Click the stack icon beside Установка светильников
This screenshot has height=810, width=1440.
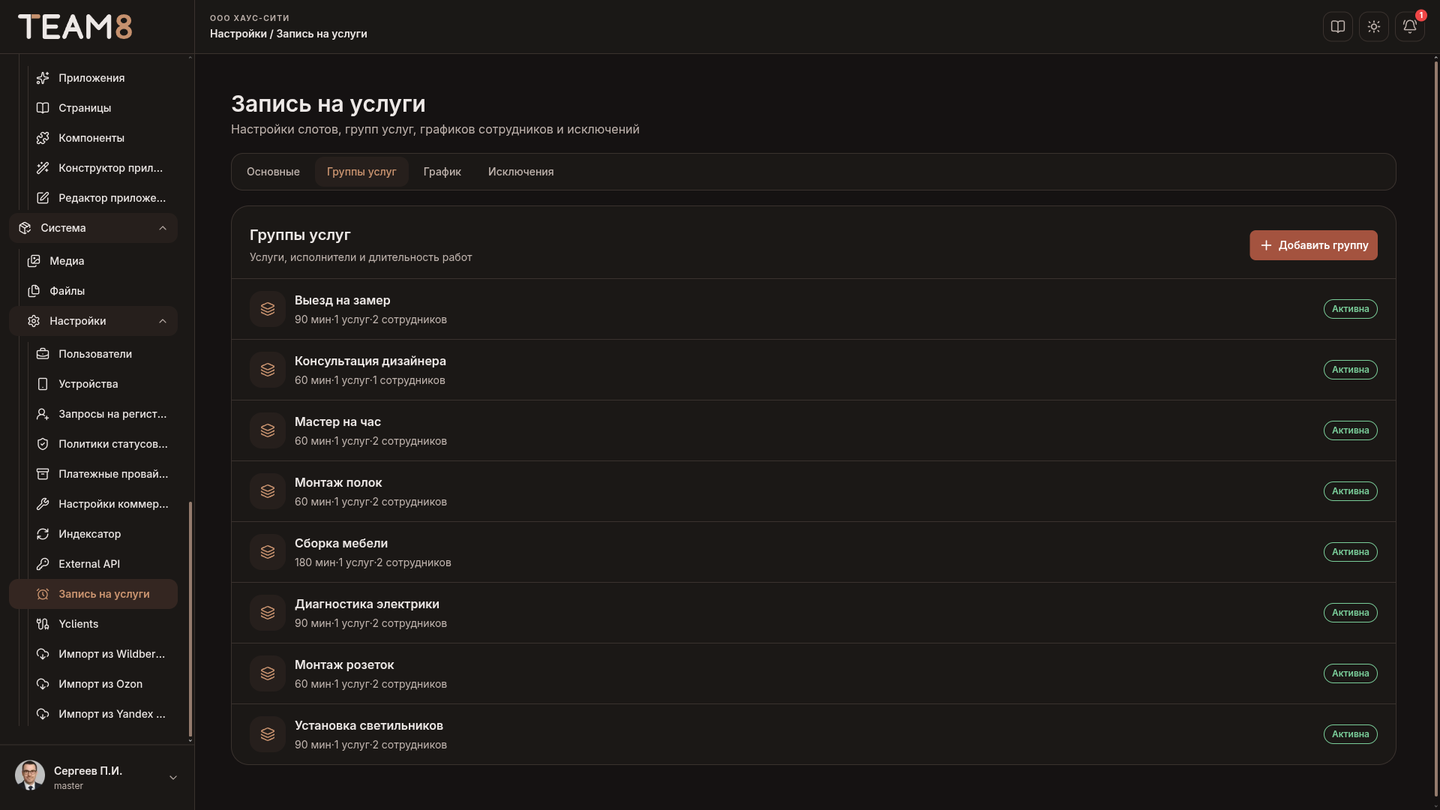268,734
